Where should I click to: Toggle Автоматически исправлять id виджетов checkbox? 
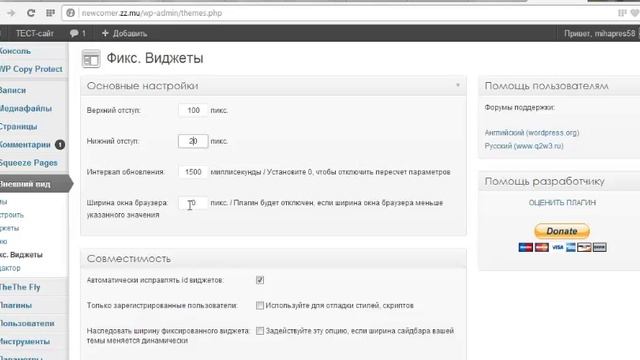260,280
